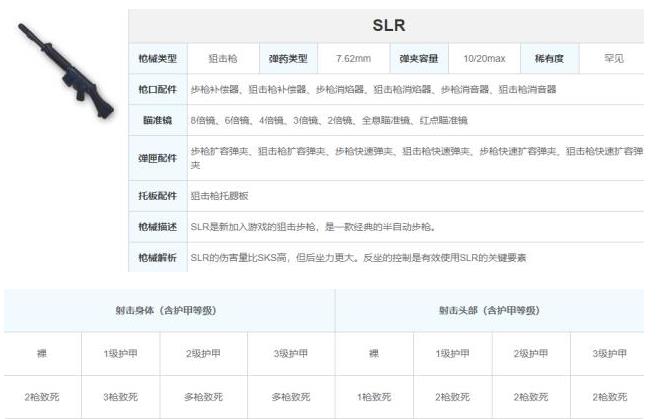Click the 枪械解析 row label
The width and height of the screenshot is (659, 419).
click(x=157, y=258)
